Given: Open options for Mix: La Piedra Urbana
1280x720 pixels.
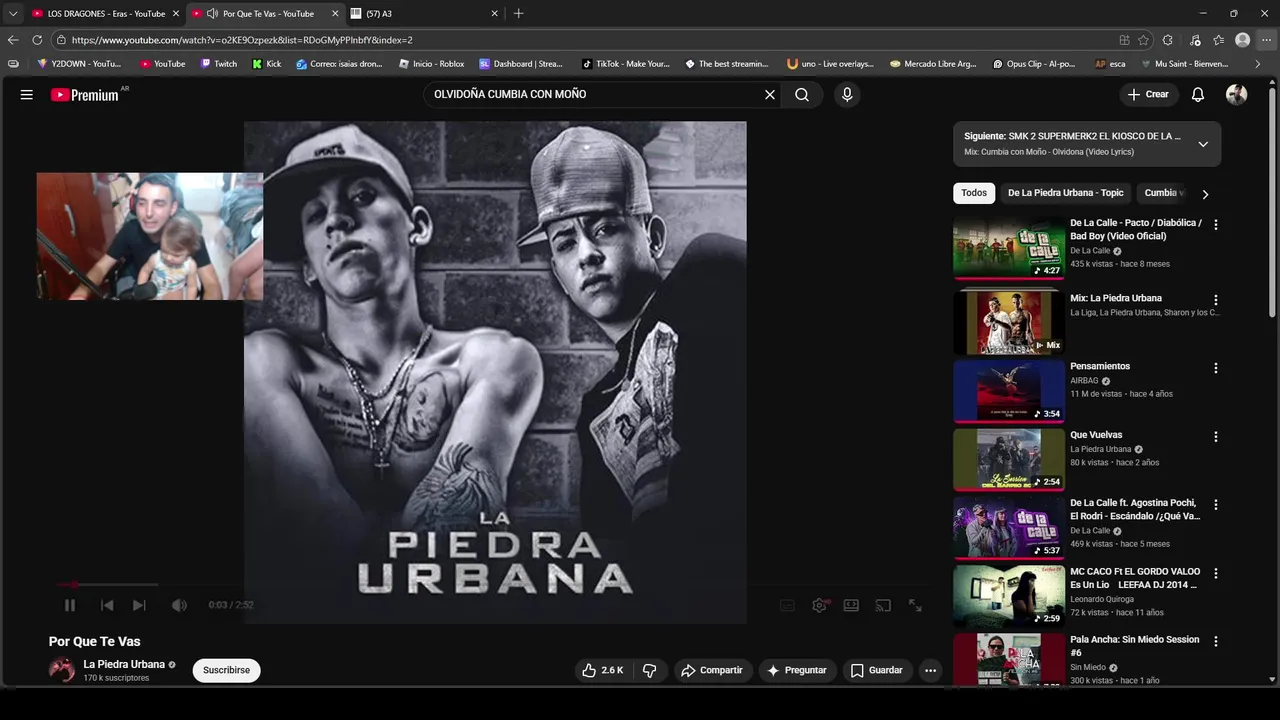Looking at the screenshot, I should 1216,300.
